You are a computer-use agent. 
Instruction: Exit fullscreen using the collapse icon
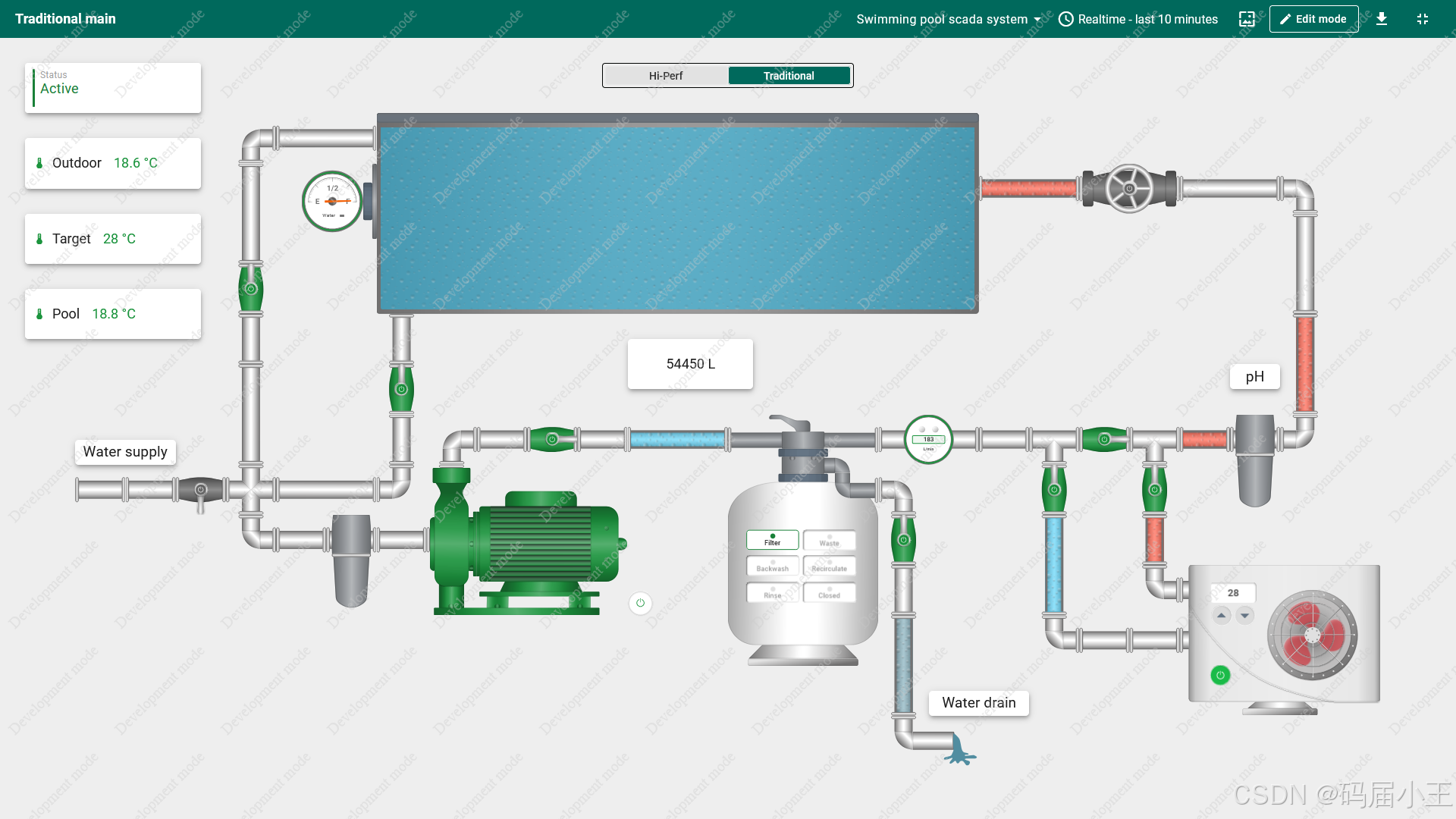[x=1423, y=19]
